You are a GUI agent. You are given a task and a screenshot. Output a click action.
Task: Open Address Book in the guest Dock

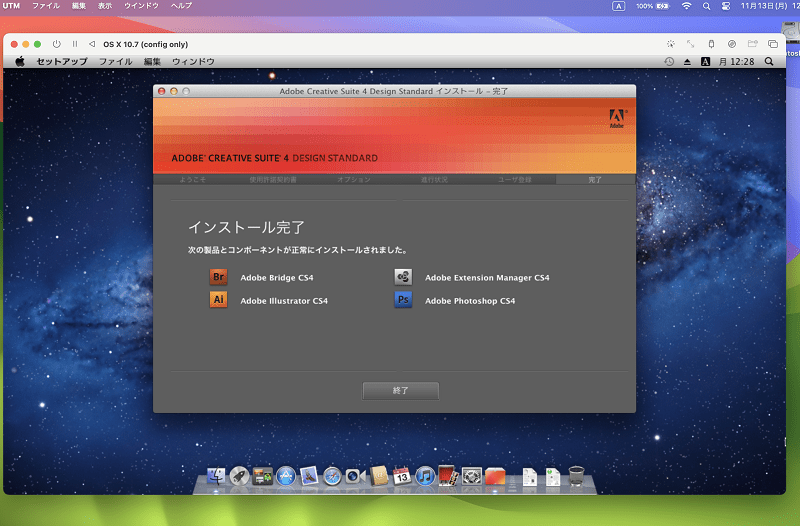379,475
